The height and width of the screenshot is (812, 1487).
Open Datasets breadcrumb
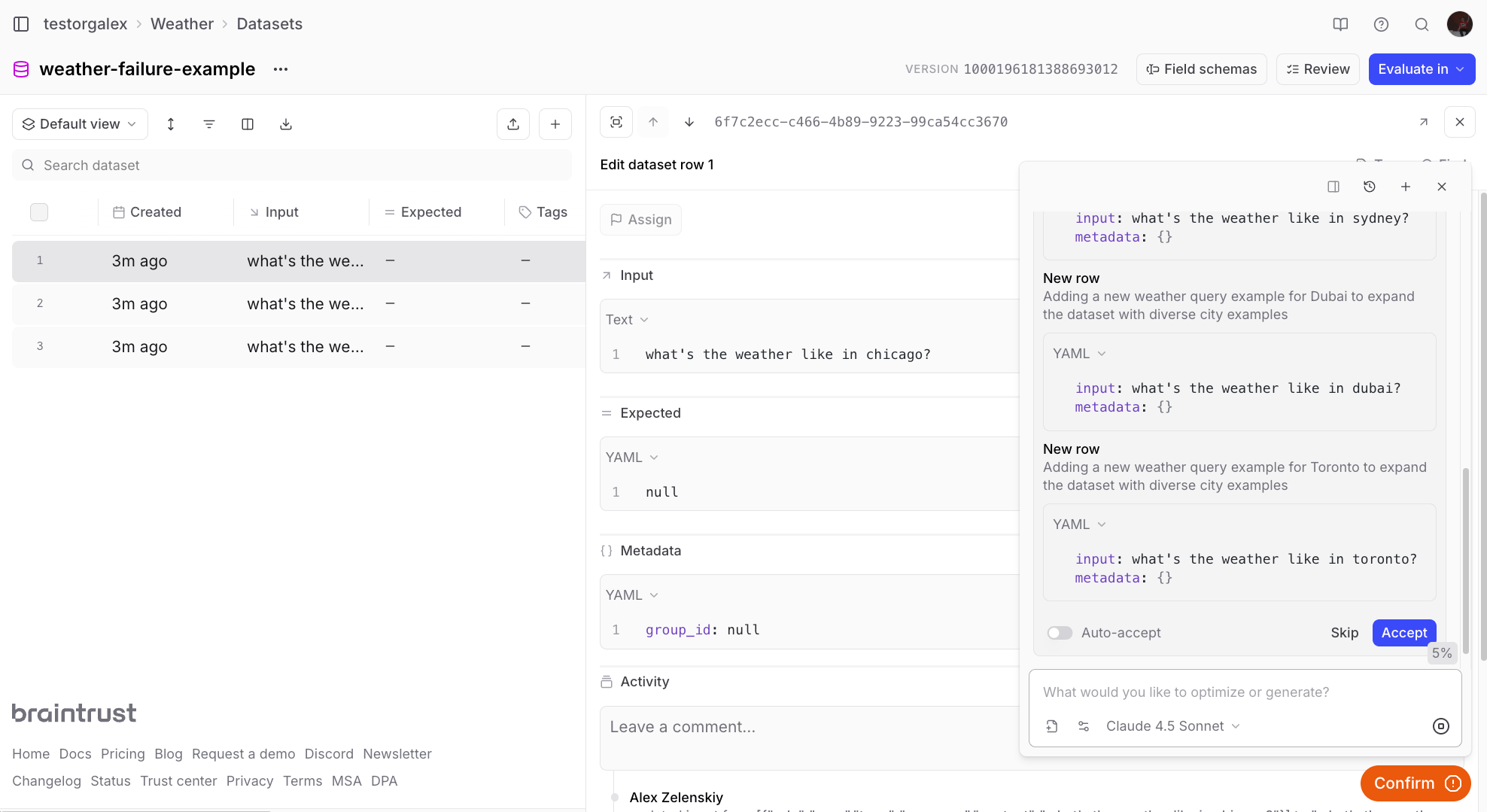tap(269, 24)
